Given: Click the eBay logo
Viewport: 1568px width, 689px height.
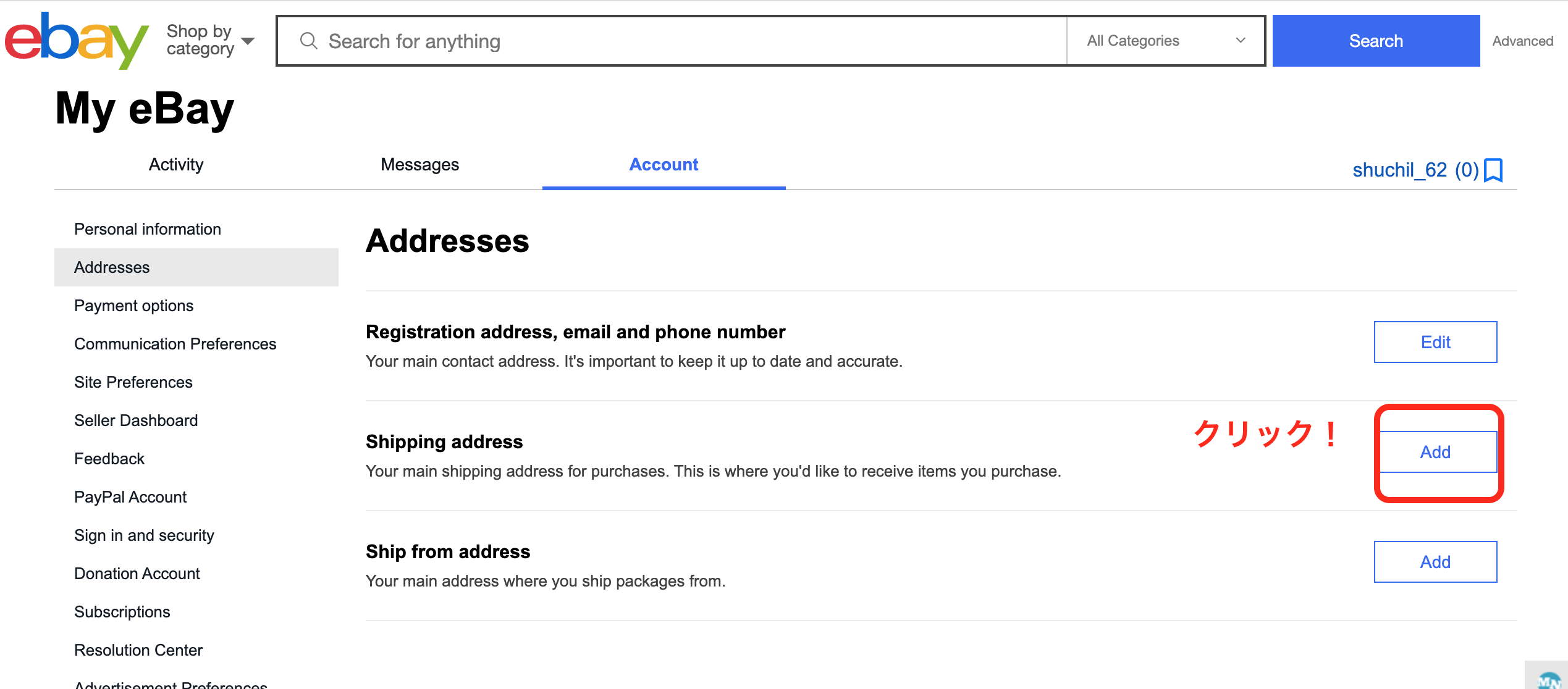Looking at the screenshot, I should (x=75, y=41).
